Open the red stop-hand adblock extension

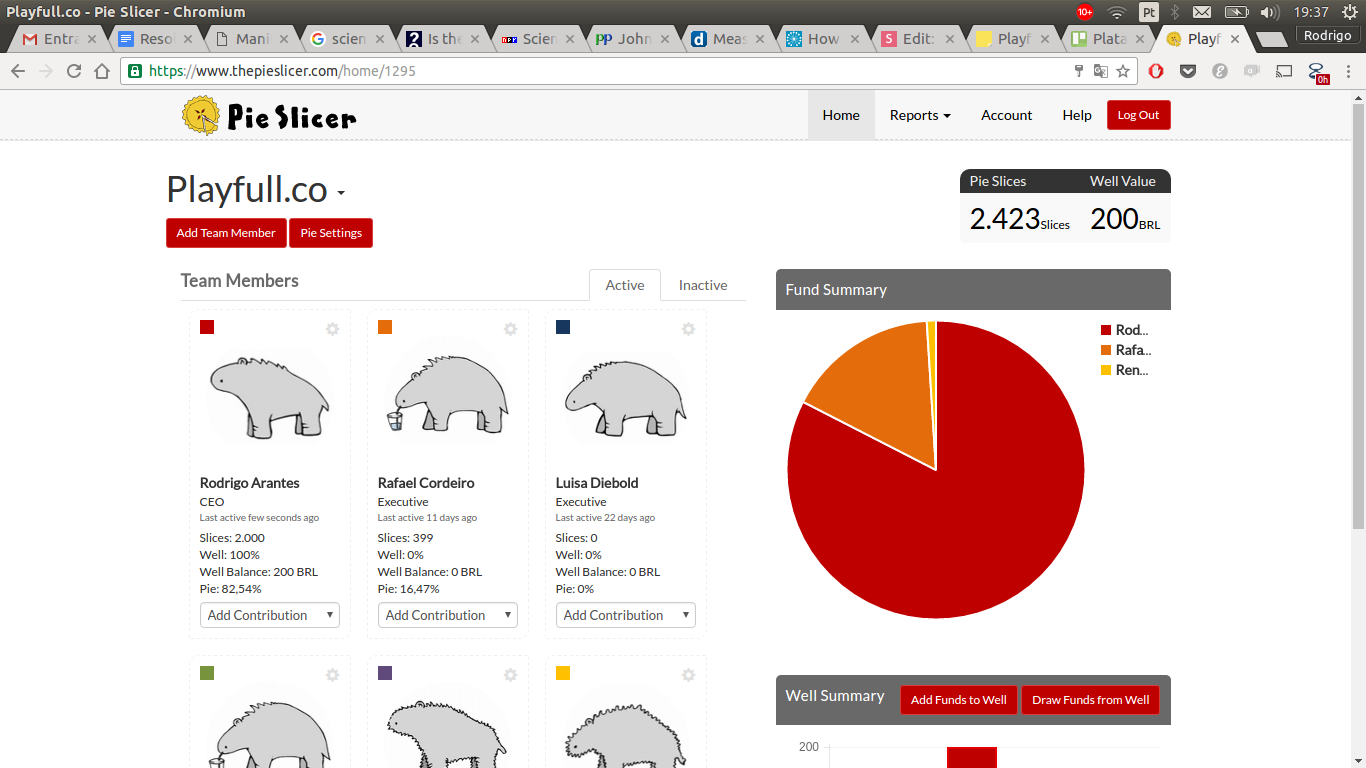coord(1156,71)
